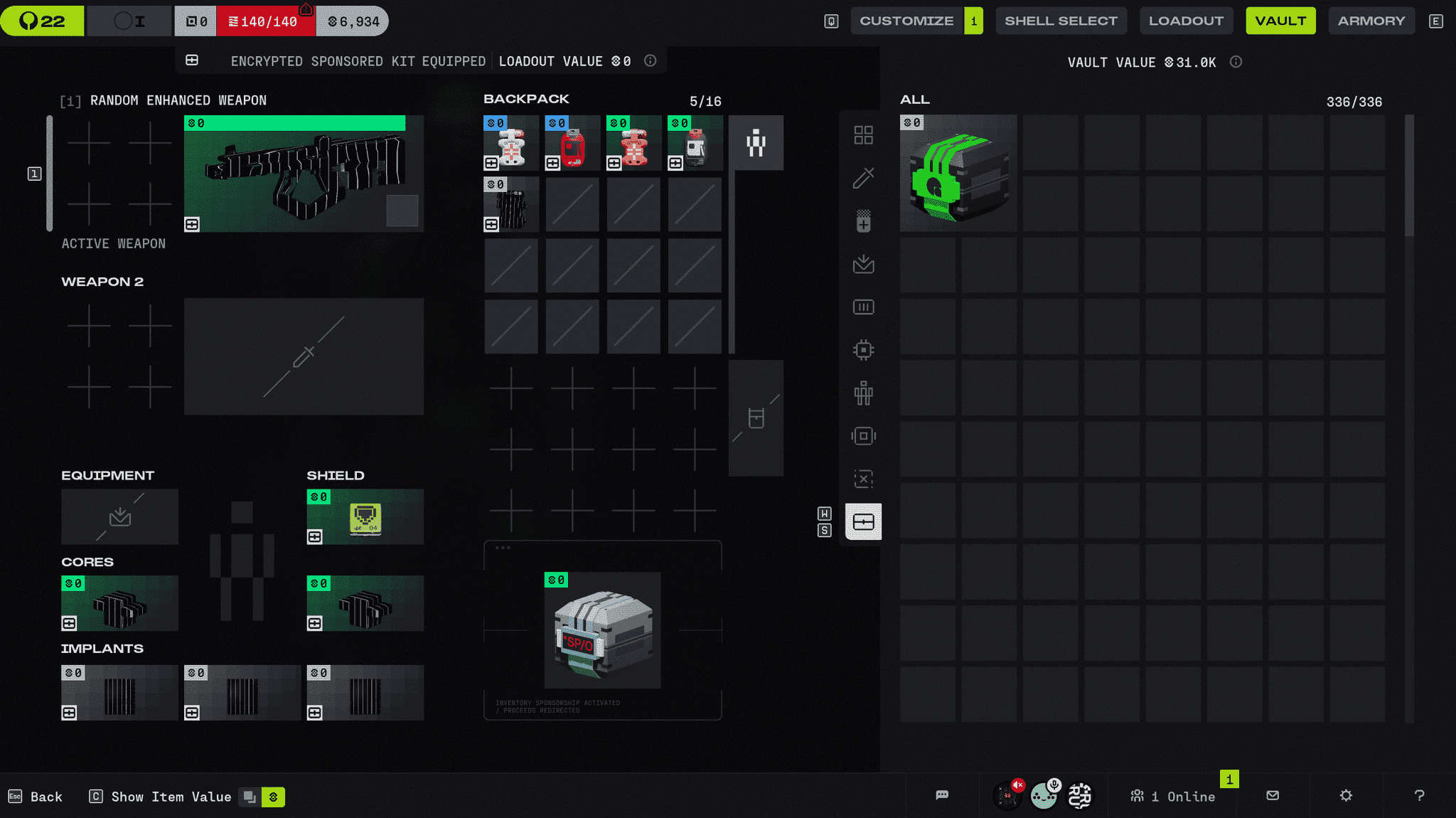Filter vault by shell figure icon
The image size is (1456, 818).
863,393
